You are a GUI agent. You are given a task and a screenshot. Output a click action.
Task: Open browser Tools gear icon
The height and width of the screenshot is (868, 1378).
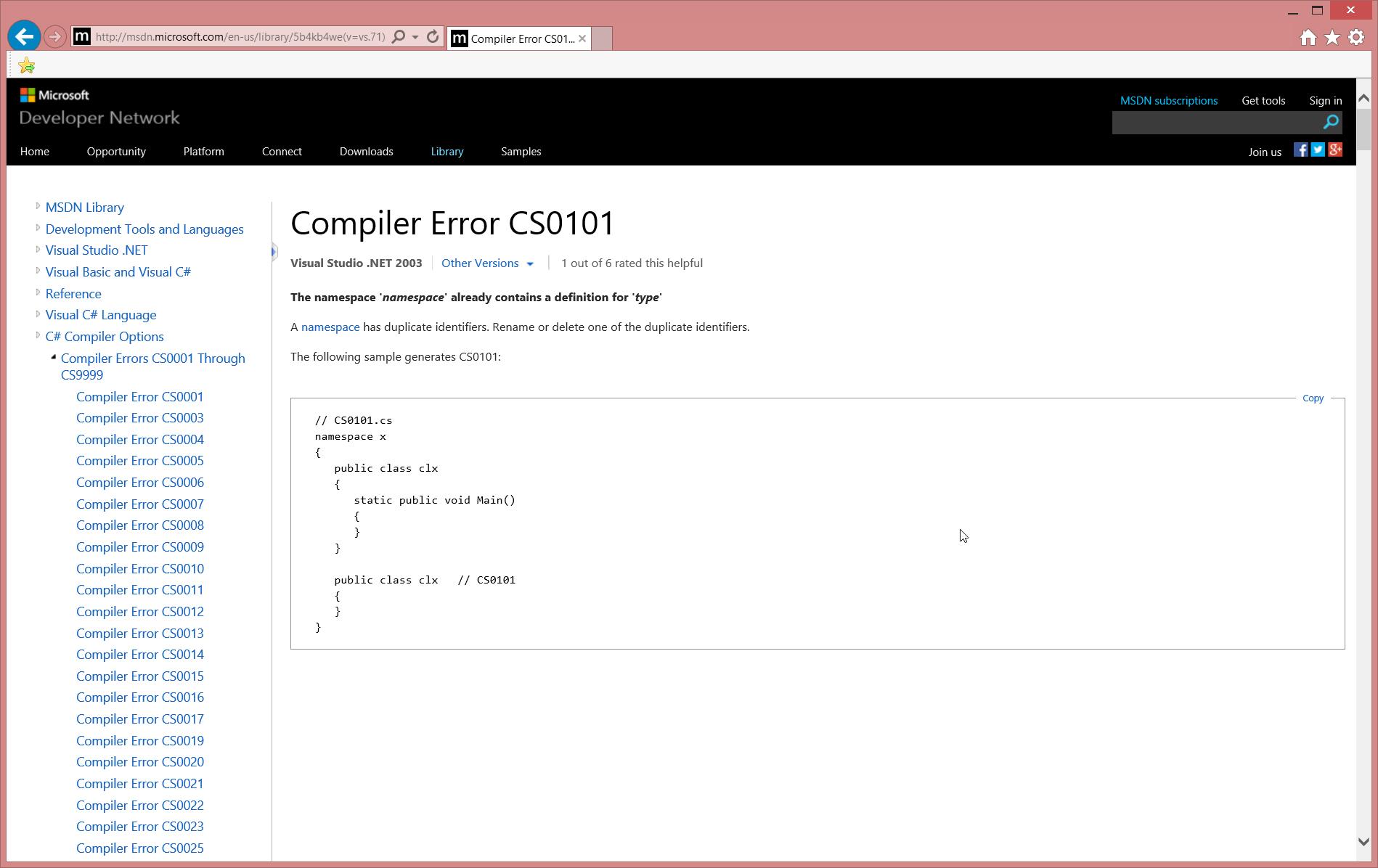coord(1356,38)
